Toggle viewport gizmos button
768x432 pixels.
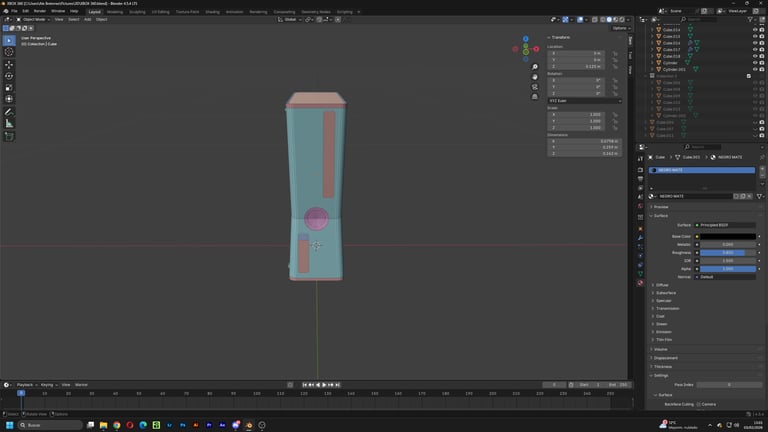tap(565, 20)
